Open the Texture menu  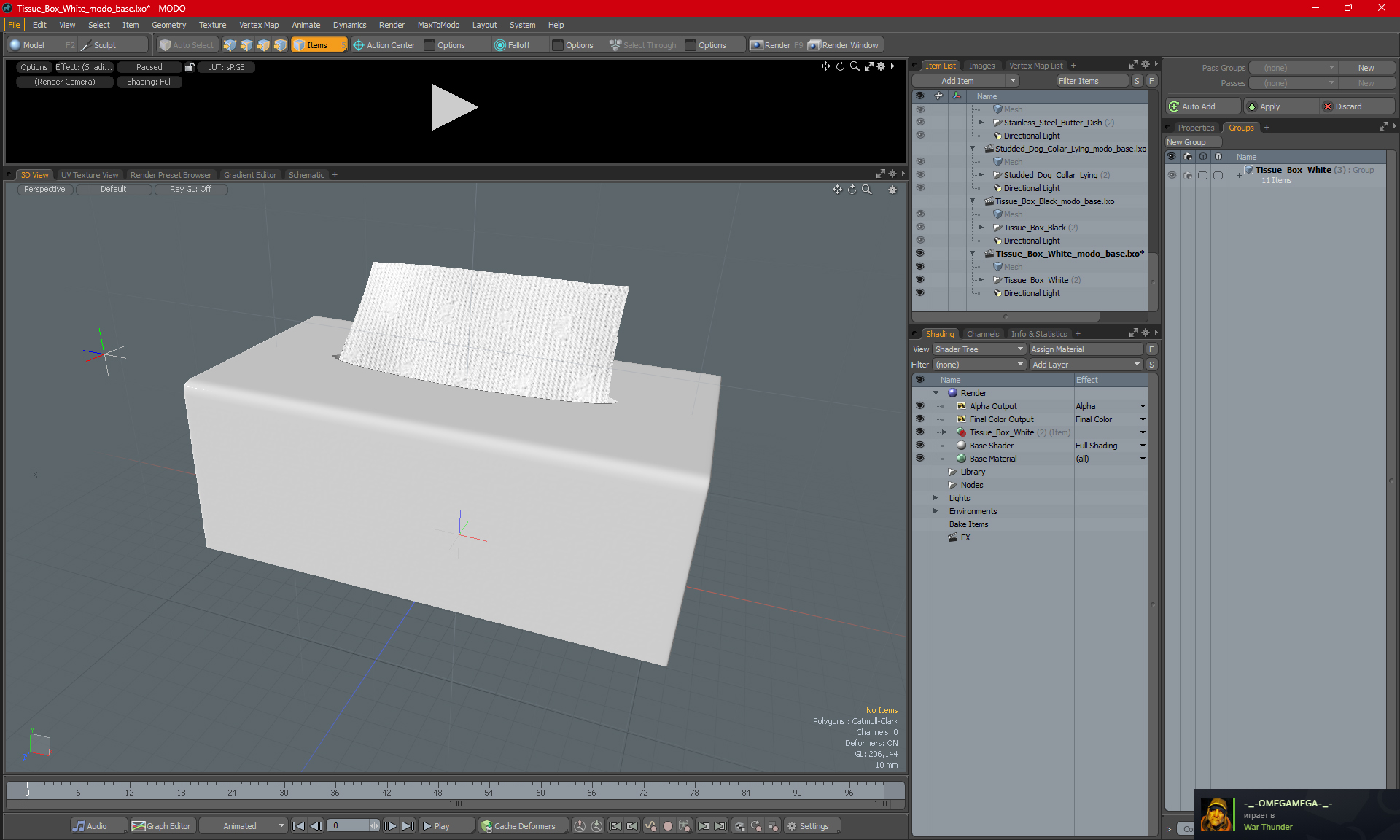click(x=212, y=25)
